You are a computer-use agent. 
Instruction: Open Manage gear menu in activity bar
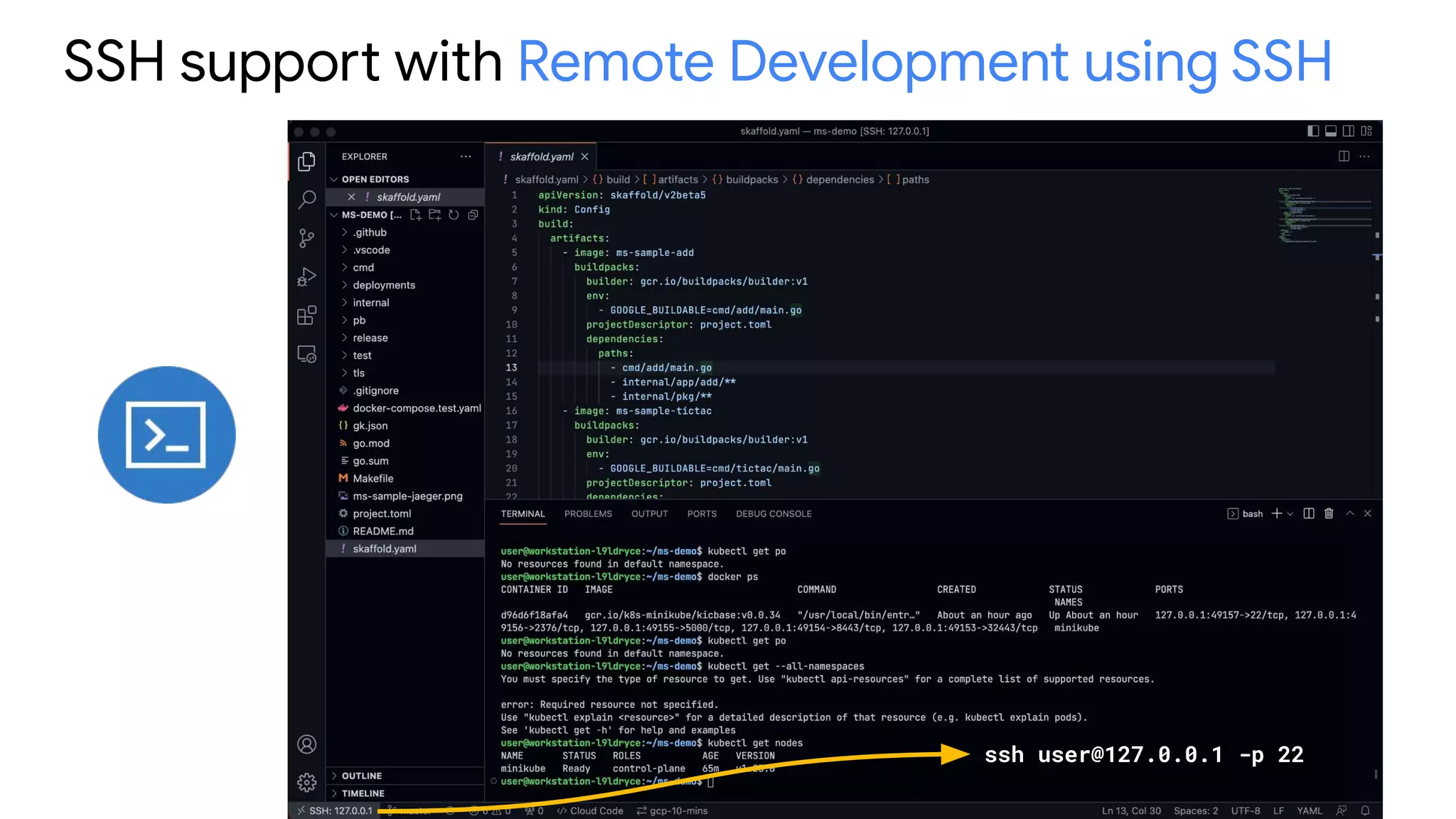pyautogui.click(x=306, y=782)
